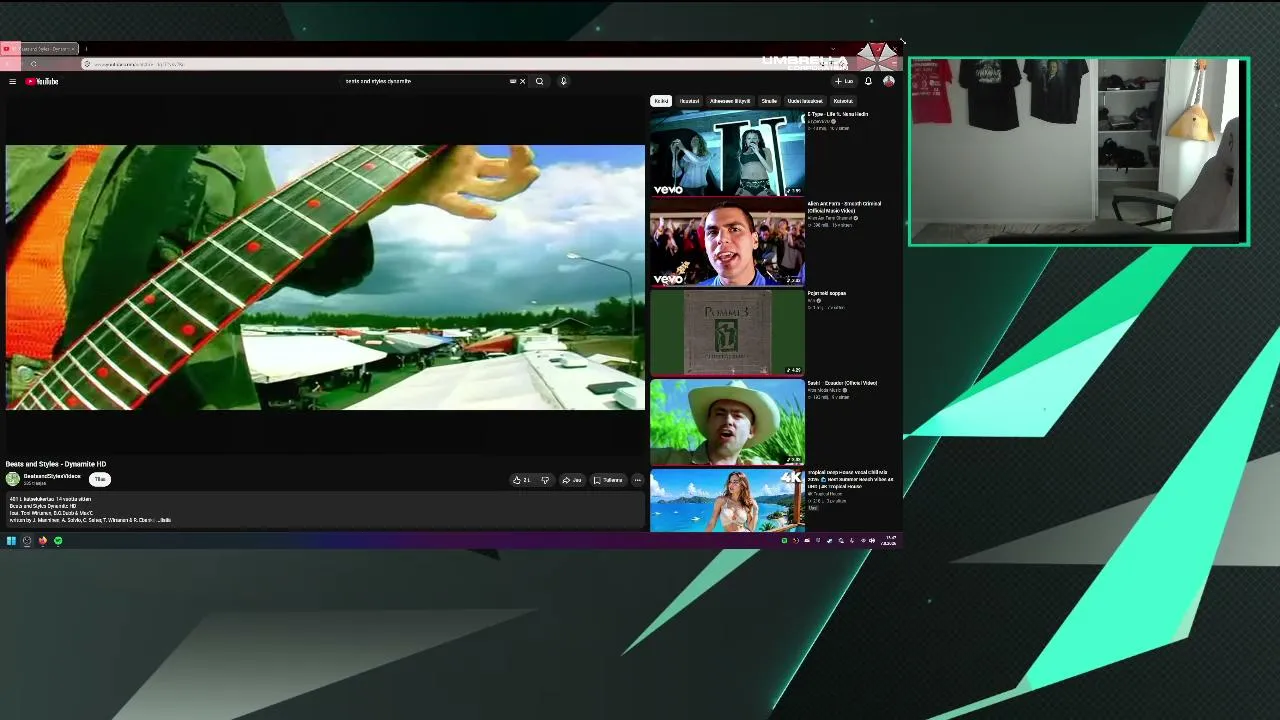Clear the YouTube search text
Image resolution: width=1280 pixels, height=720 pixels.
click(522, 81)
